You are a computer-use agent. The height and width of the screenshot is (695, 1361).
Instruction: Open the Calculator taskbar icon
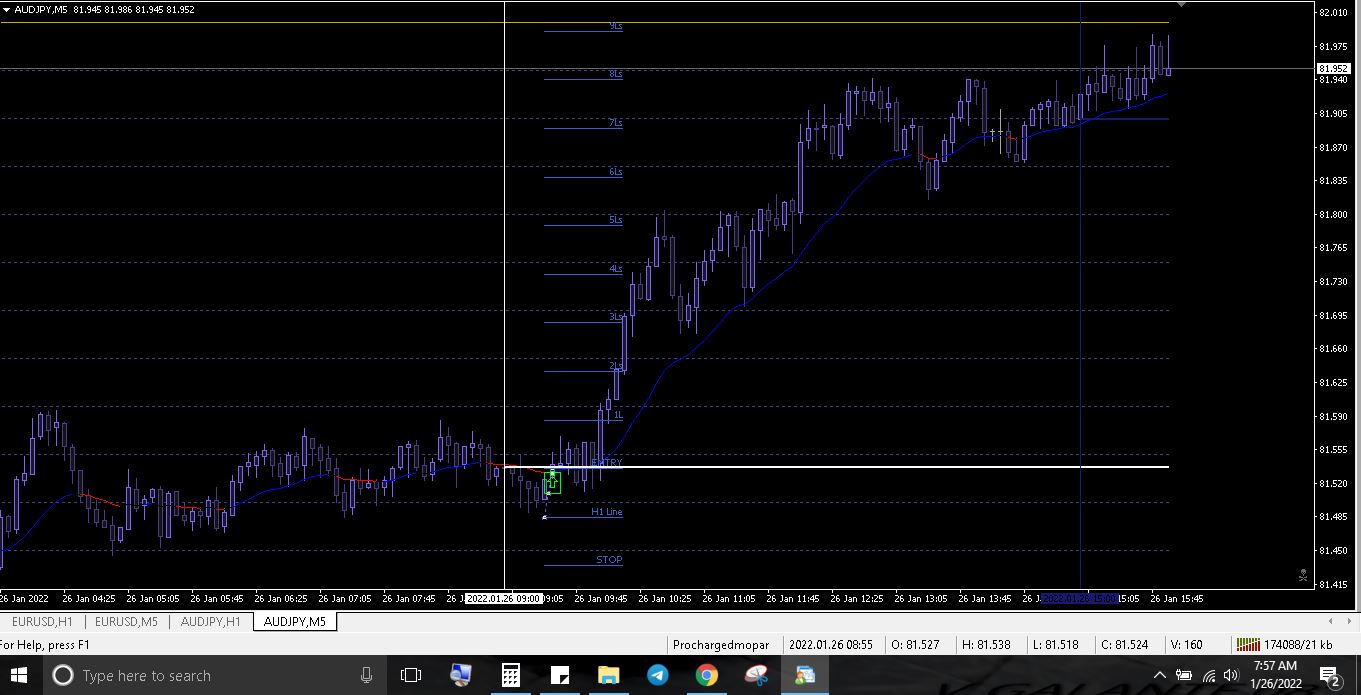(510, 676)
